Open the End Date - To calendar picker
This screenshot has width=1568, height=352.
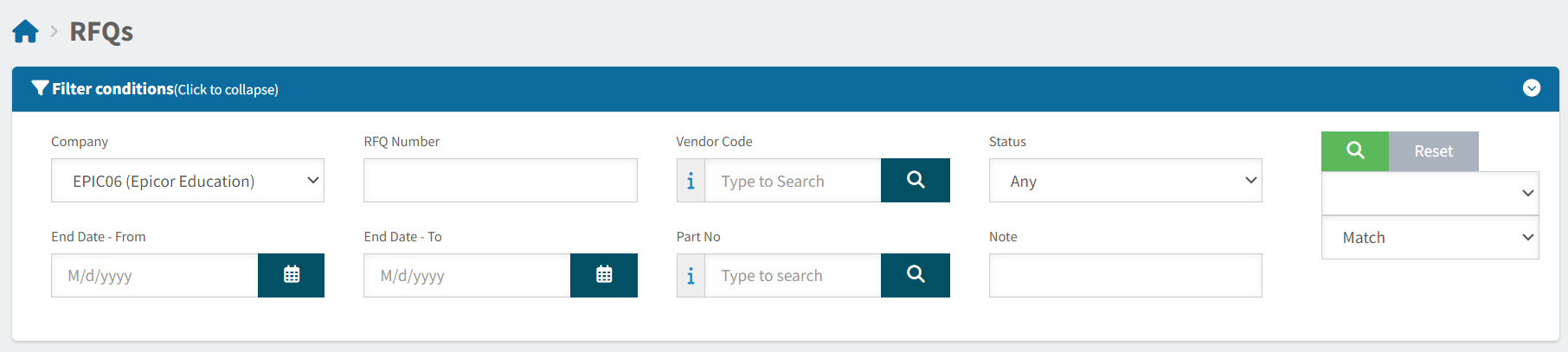603,275
